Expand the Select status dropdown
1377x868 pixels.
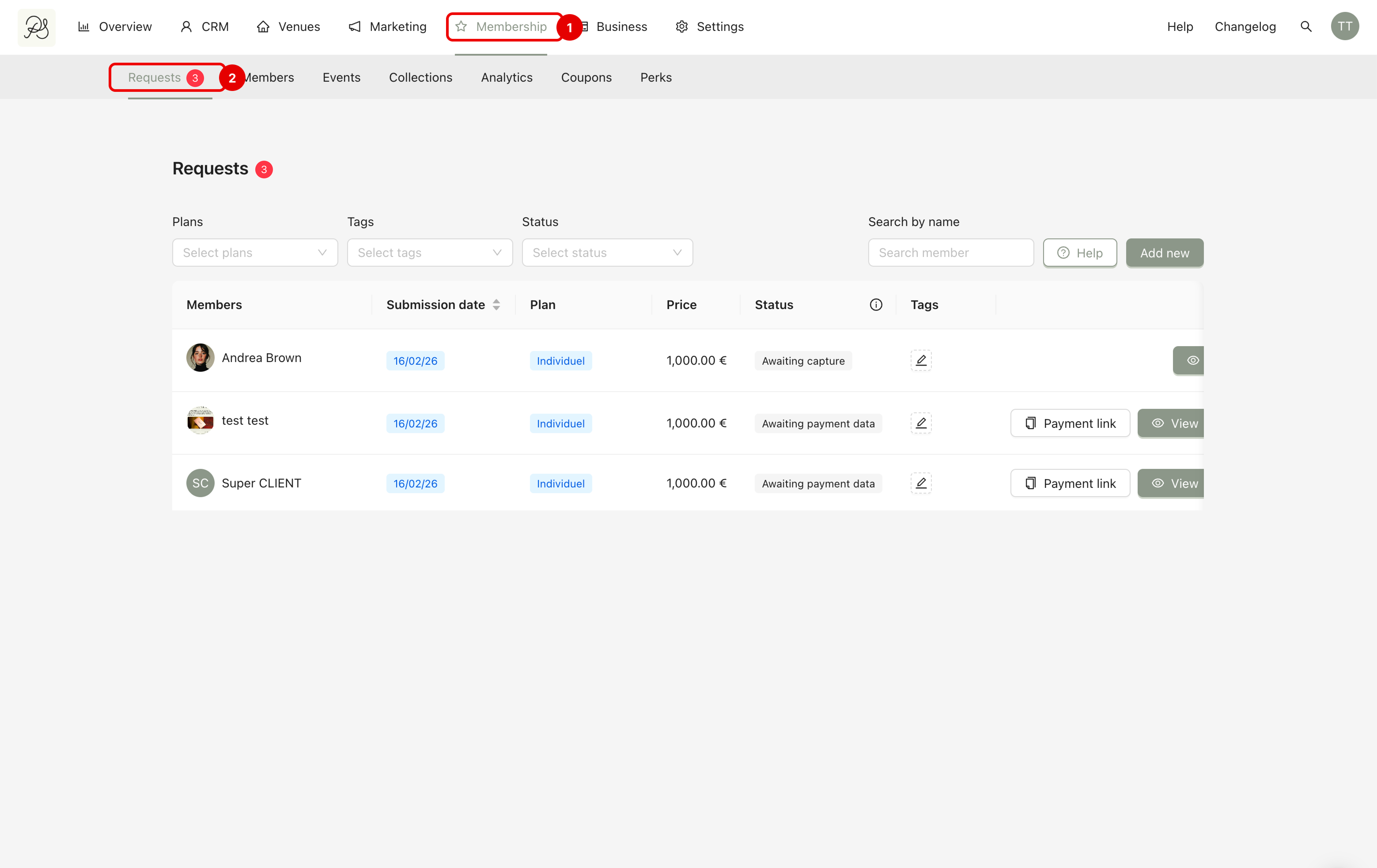pyautogui.click(x=607, y=253)
